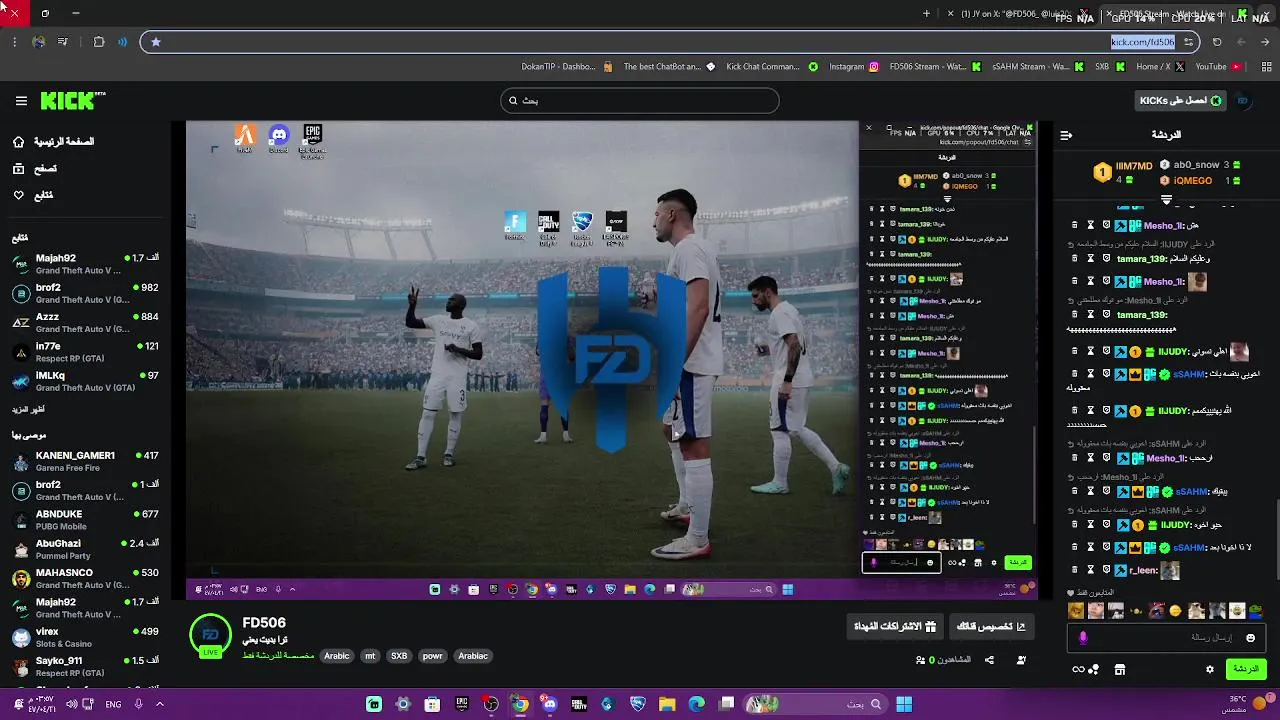This screenshot has width=1280, height=720.
Task: Open a new browser tab with plus icon
Action: [x=926, y=14]
